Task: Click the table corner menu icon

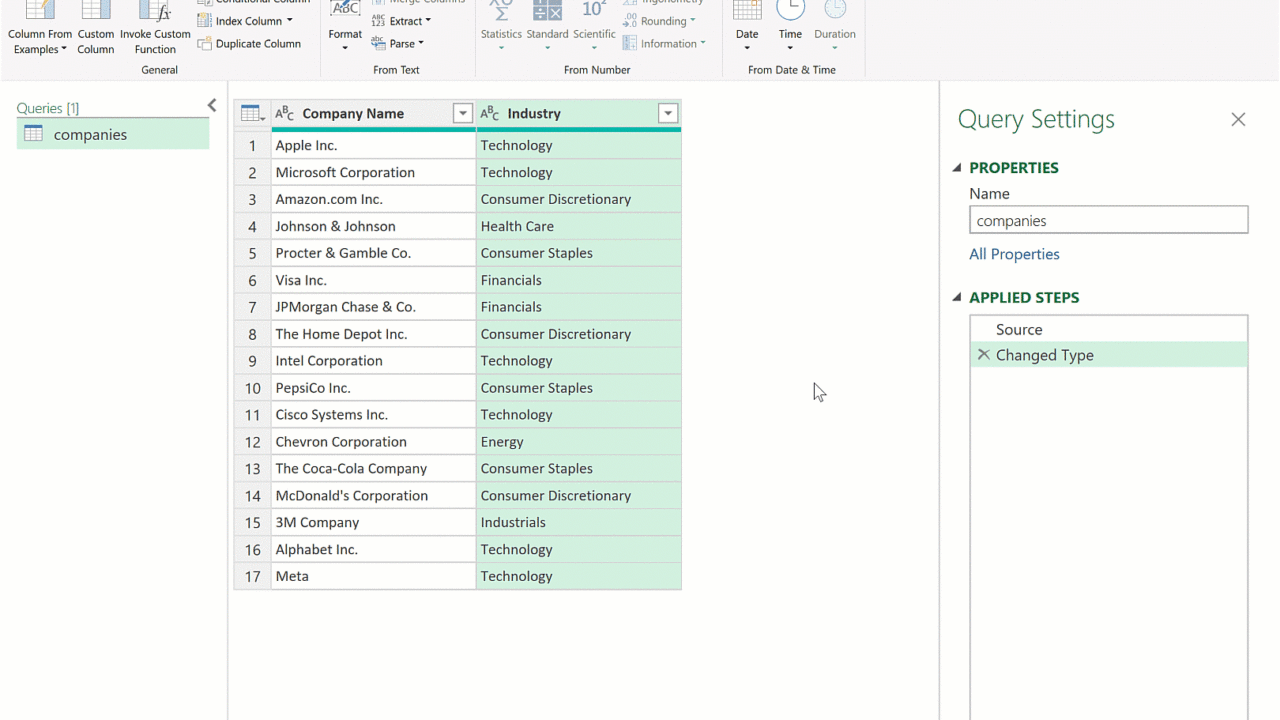Action: pyautogui.click(x=252, y=114)
